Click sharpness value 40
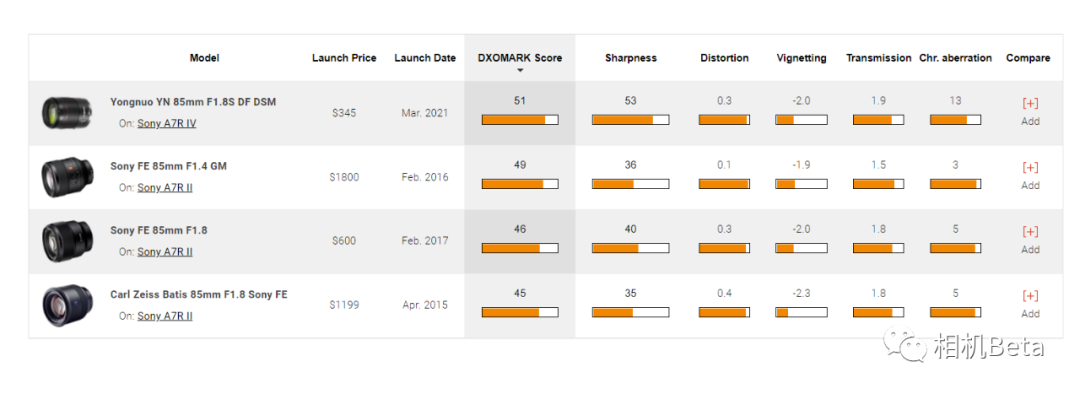The height and width of the screenshot is (394, 1080). point(630,229)
